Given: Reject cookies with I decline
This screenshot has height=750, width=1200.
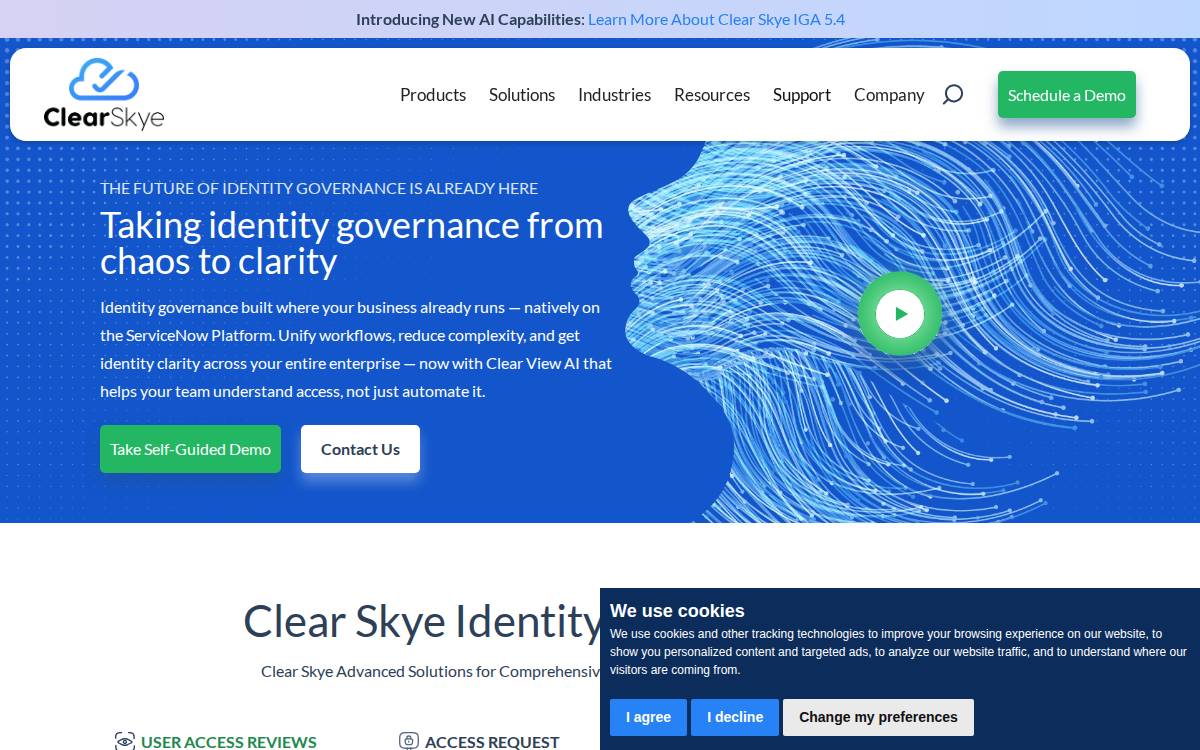Looking at the screenshot, I should [735, 717].
